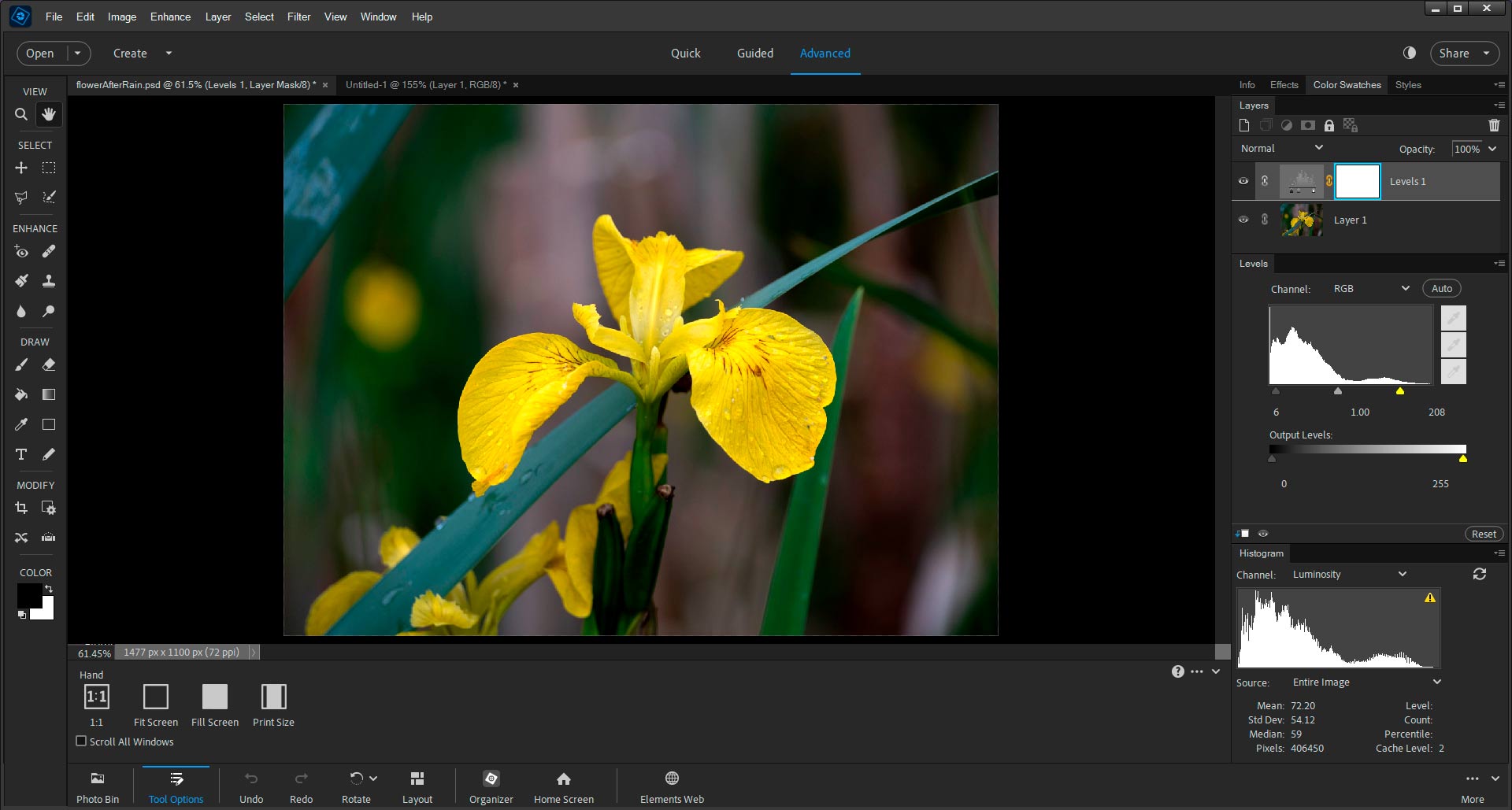Select the Rectangular Marquee tool
The height and width of the screenshot is (810, 1512).
(x=49, y=168)
